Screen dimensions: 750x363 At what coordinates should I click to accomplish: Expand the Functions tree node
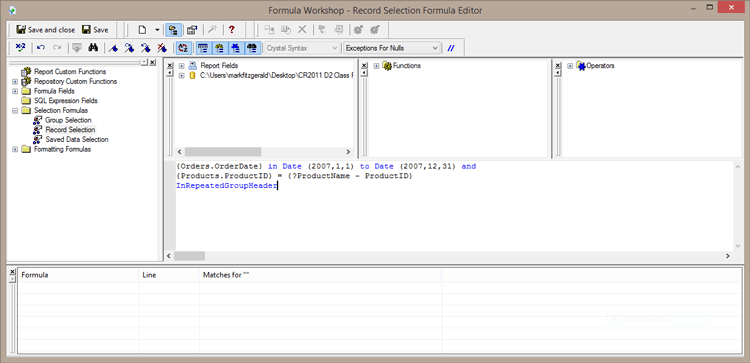click(376, 66)
